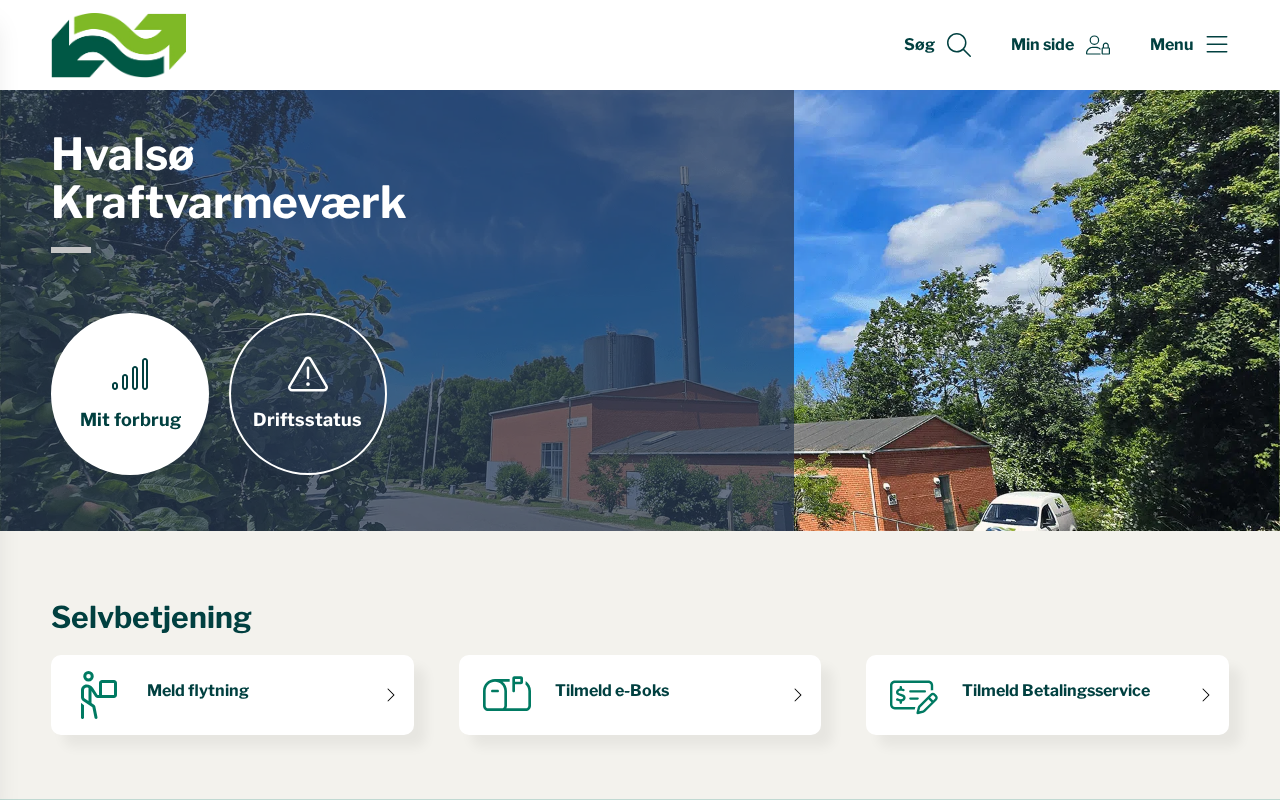
Task: Click the moving person icon
Action: tap(99, 695)
